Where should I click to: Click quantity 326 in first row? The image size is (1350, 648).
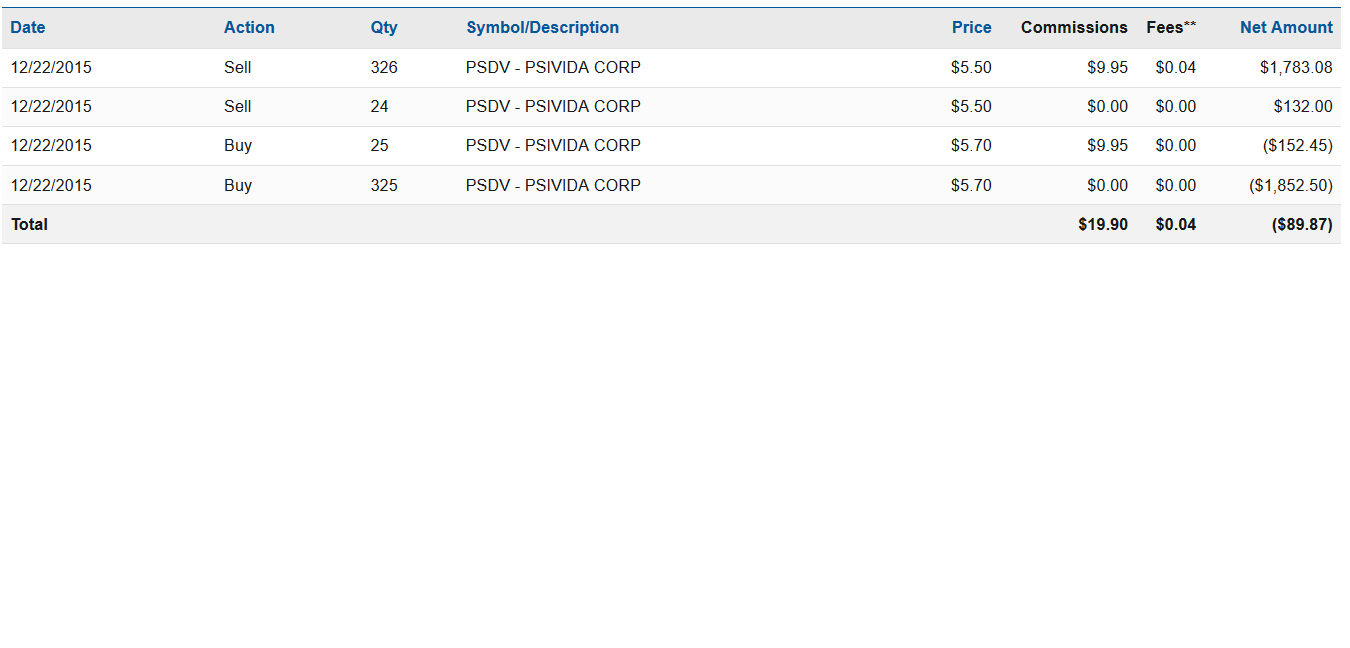[384, 68]
